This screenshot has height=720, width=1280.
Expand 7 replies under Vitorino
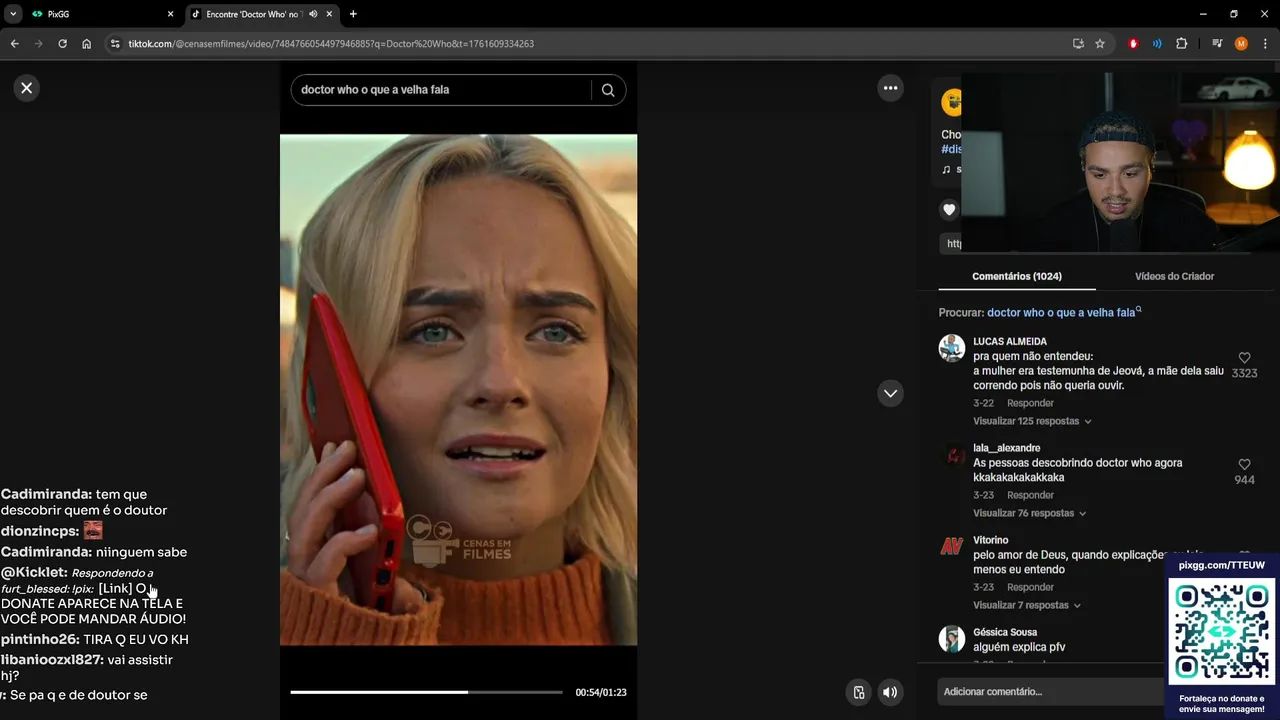click(x=1026, y=605)
